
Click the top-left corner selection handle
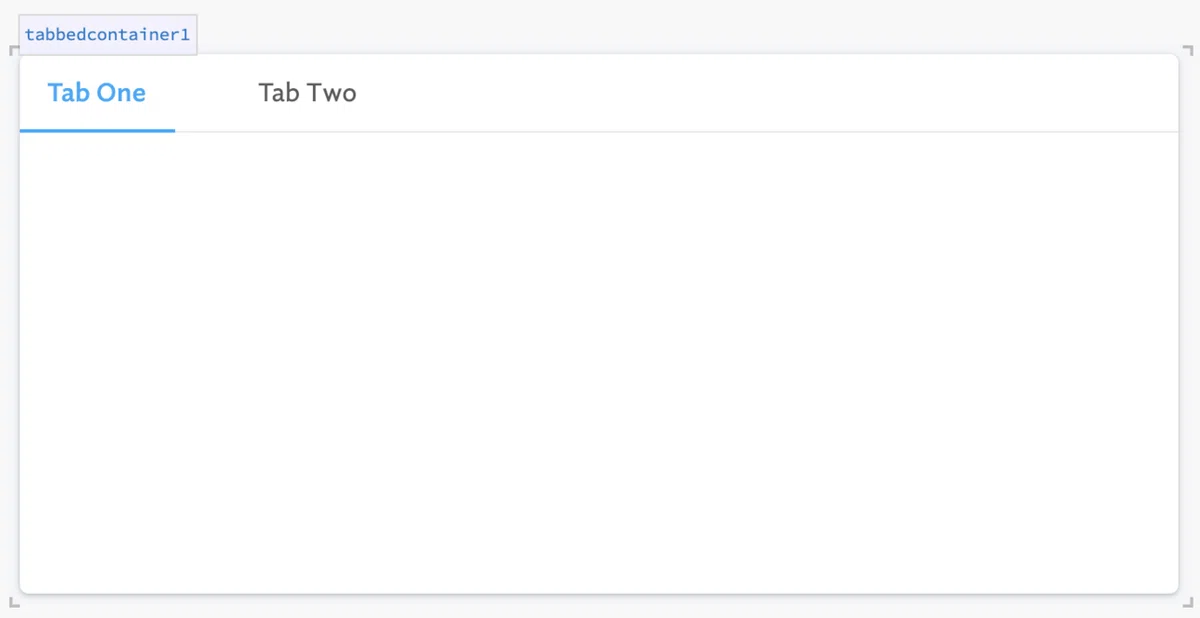coord(14,50)
